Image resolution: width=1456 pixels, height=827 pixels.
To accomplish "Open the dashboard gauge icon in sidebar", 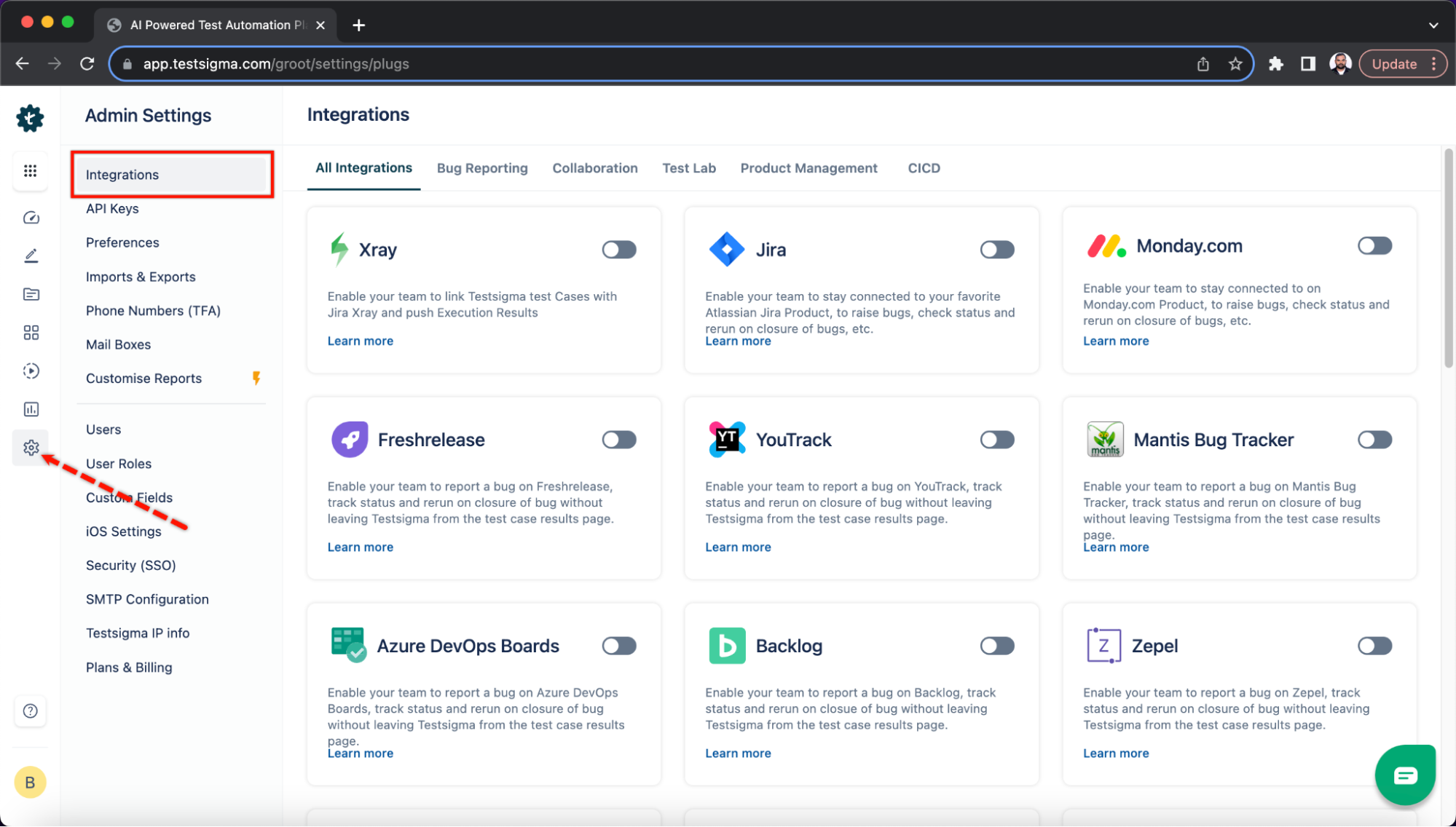I will pyautogui.click(x=31, y=218).
